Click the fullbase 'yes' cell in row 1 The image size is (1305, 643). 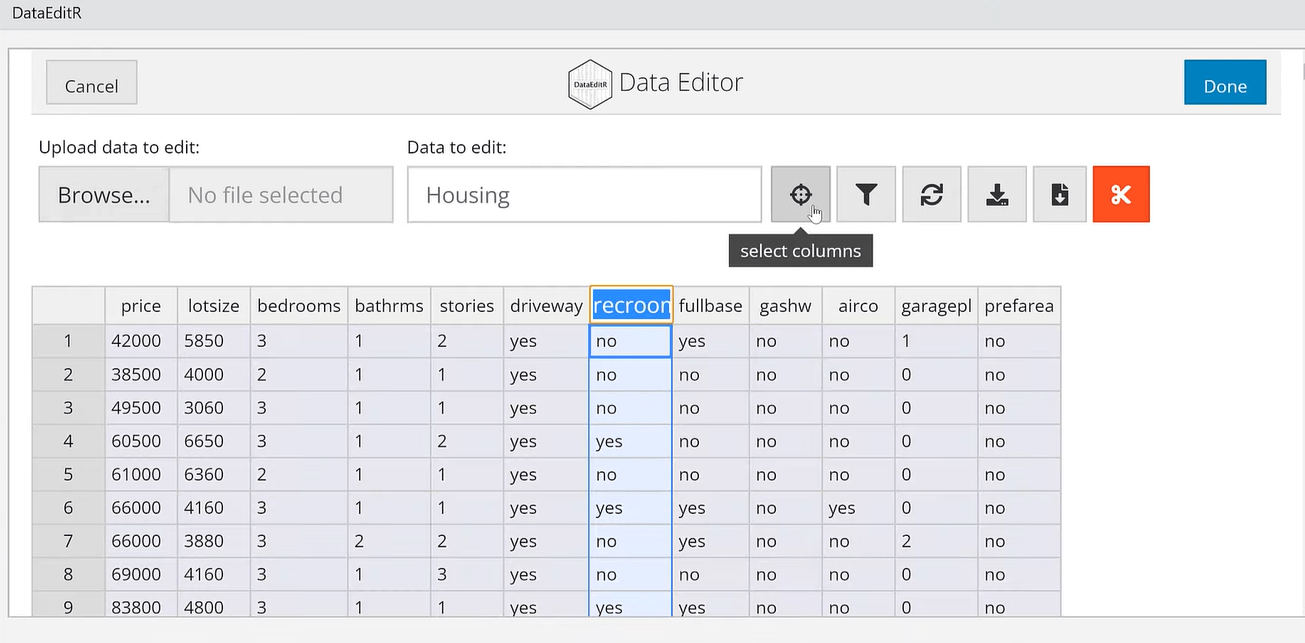pos(711,341)
